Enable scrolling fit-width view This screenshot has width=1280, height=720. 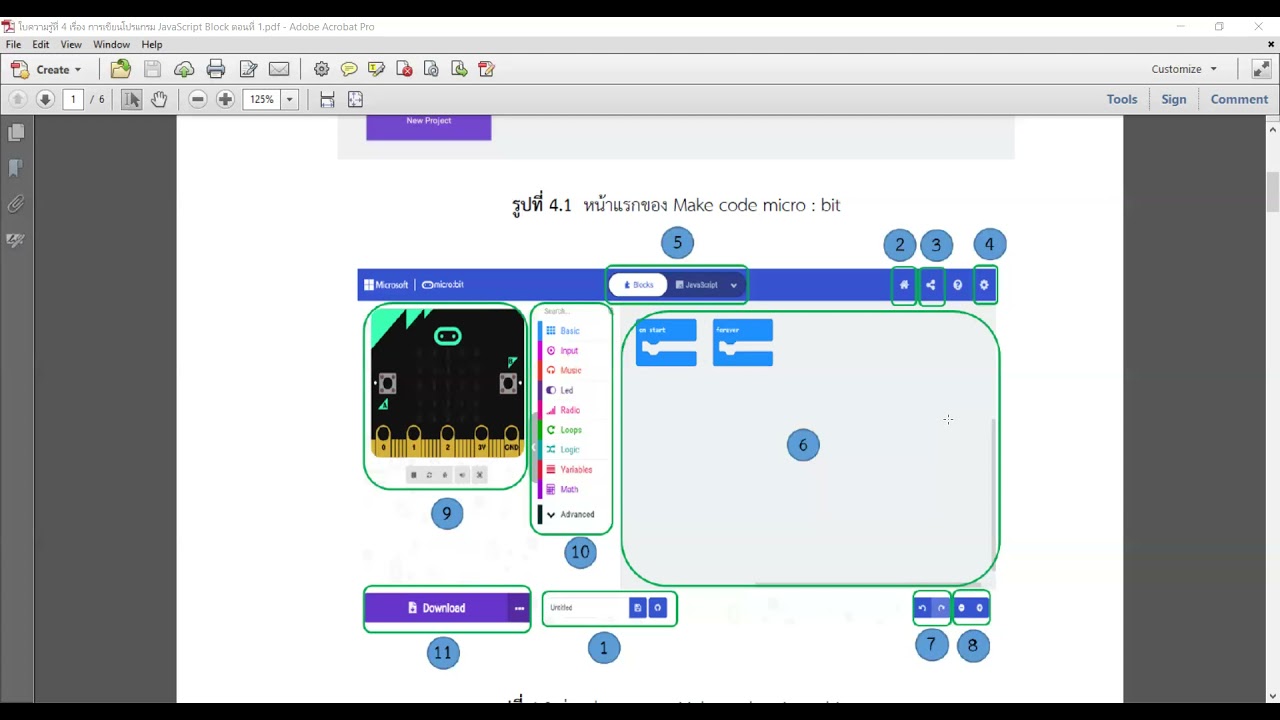tap(327, 99)
